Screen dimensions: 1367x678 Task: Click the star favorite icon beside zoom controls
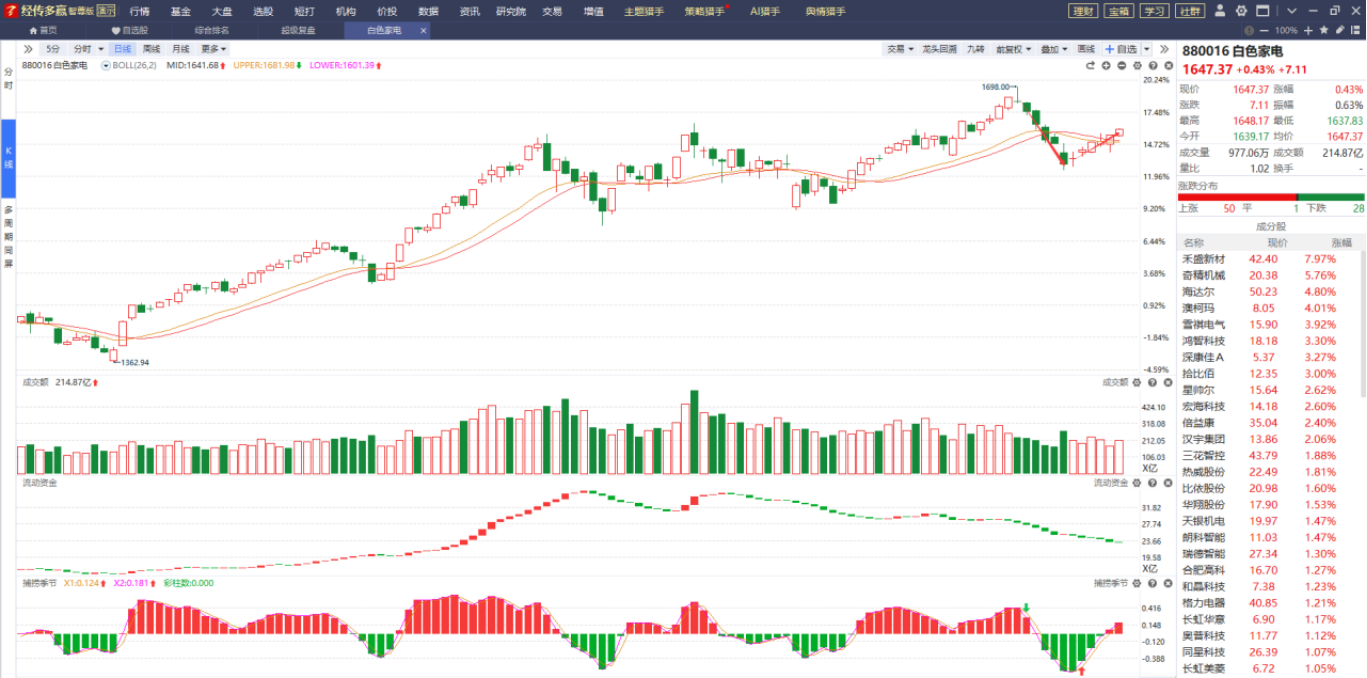(1323, 30)
